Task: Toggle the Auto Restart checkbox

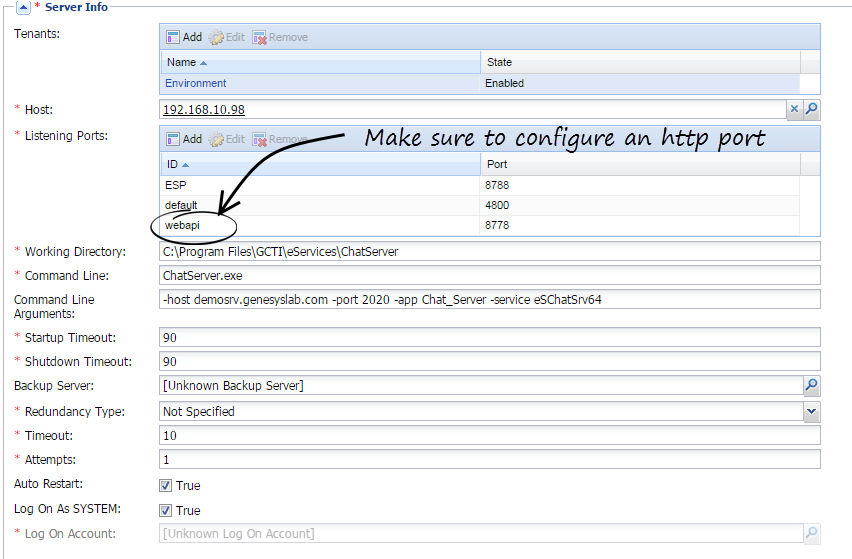Action: [x=166, y=486]
